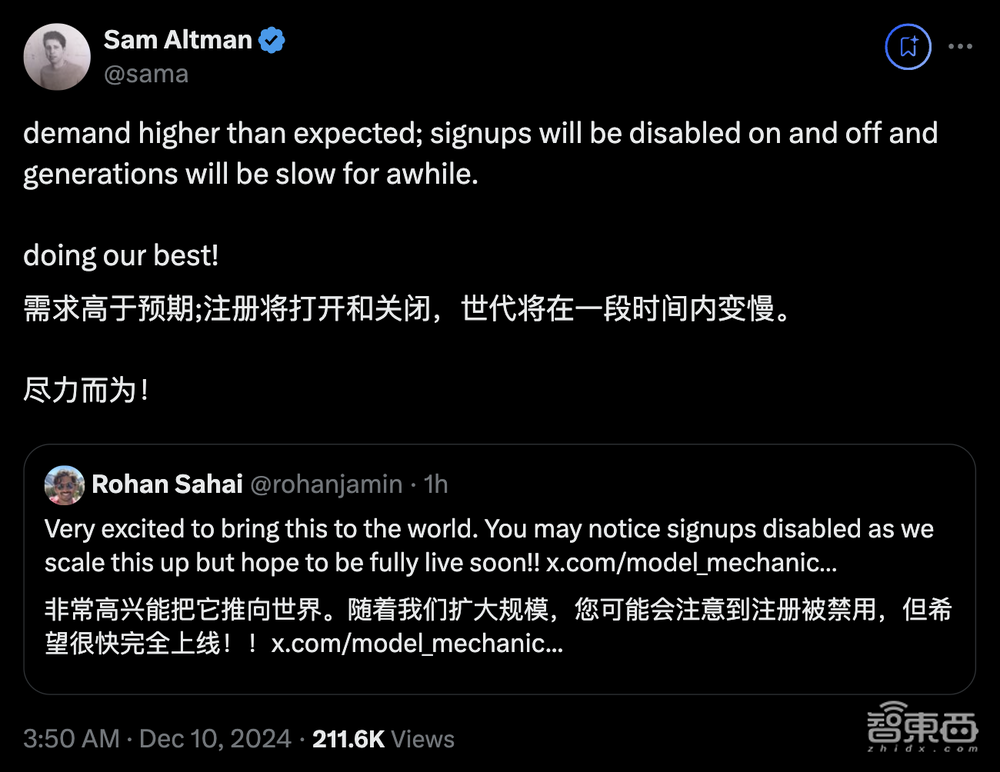Click Sam Altman's blue verified badge
Image resolution: width=1000 pixels, height=772 pixels.
(x=272, y=40)
